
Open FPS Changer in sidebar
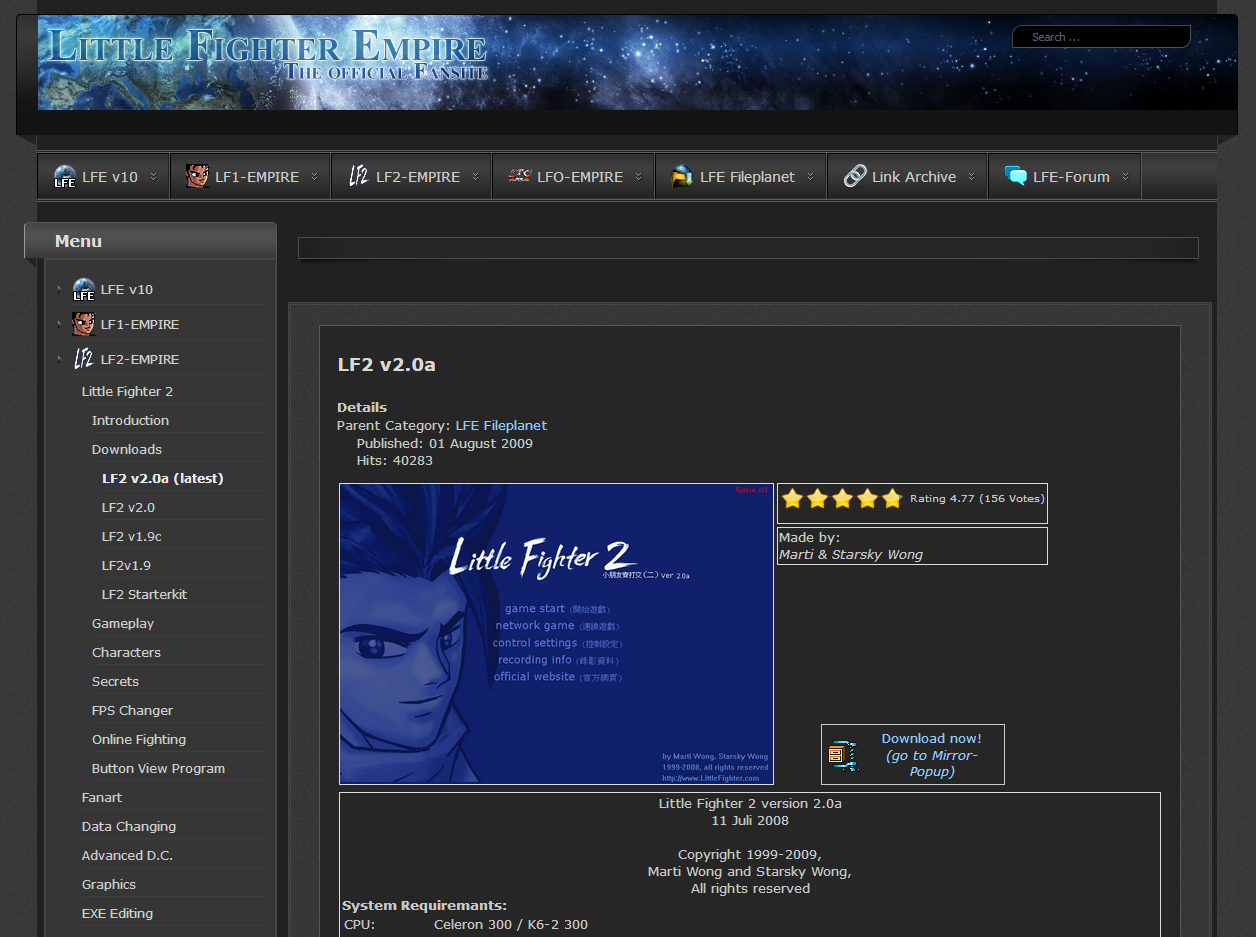tap(132, 710)
